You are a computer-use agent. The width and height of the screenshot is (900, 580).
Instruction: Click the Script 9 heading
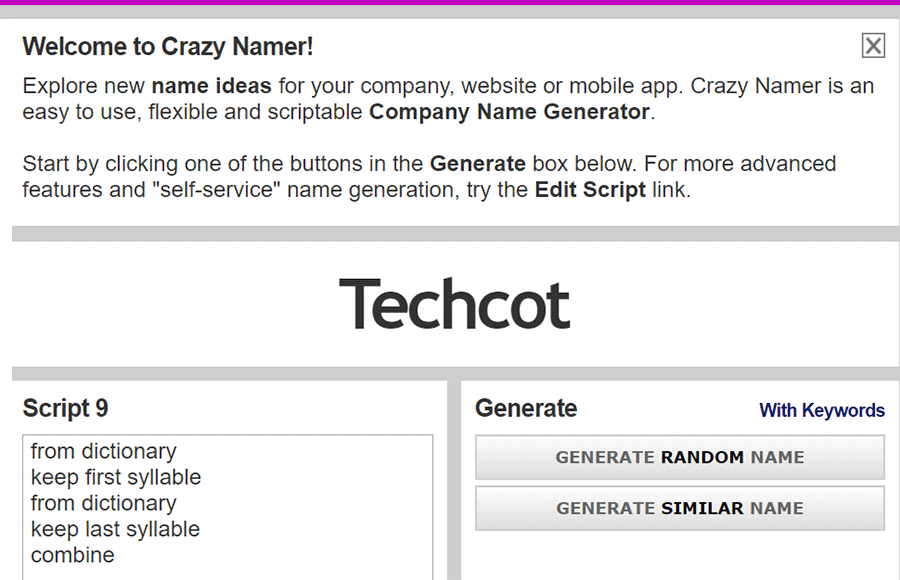point(65,408)
